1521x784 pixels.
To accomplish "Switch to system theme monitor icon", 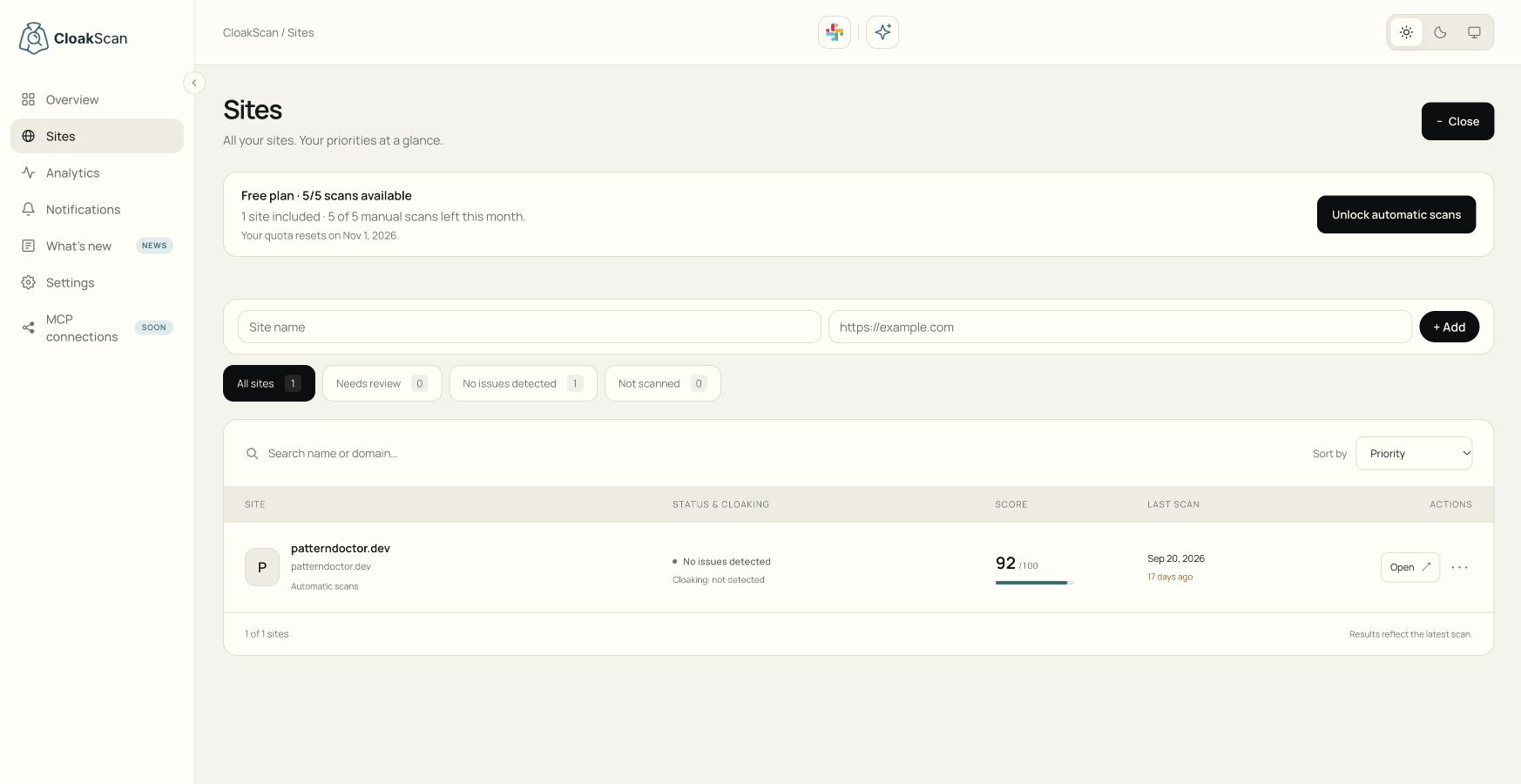I will [x=1474, y=32].
